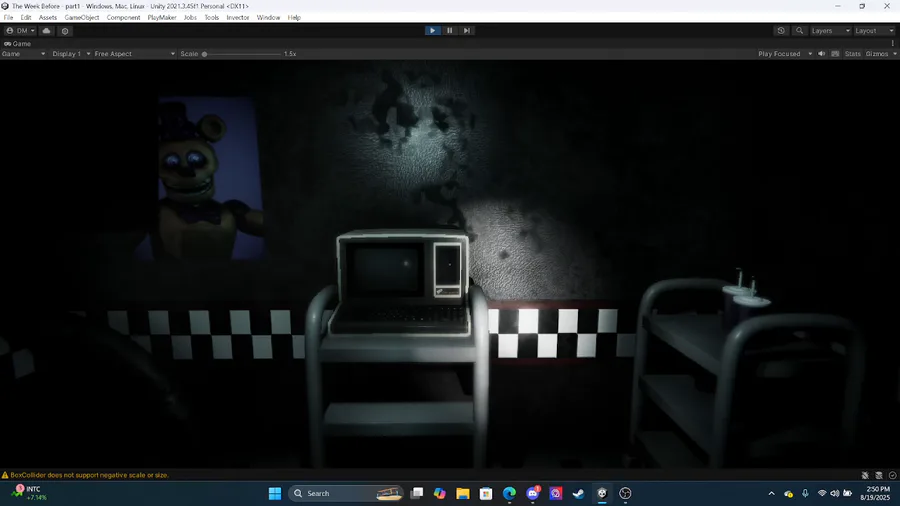
Task: Click the BoxCollider warning message
Action: pos(90,475)
